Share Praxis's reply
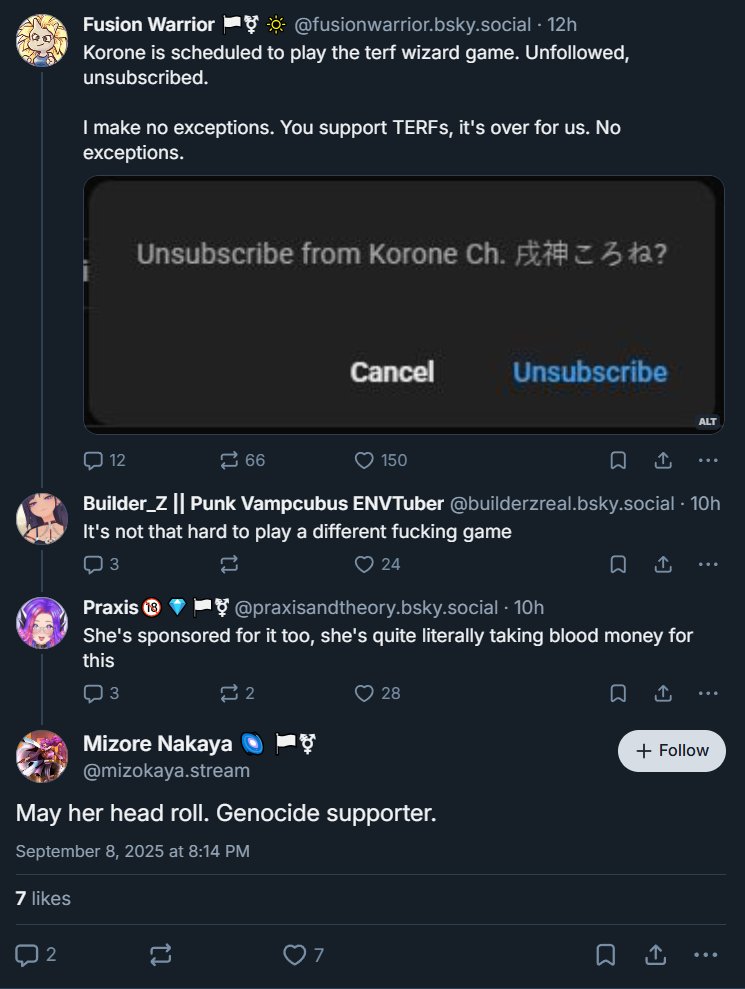The height and width of the screenshot is (989, 745). pos(662,693)
